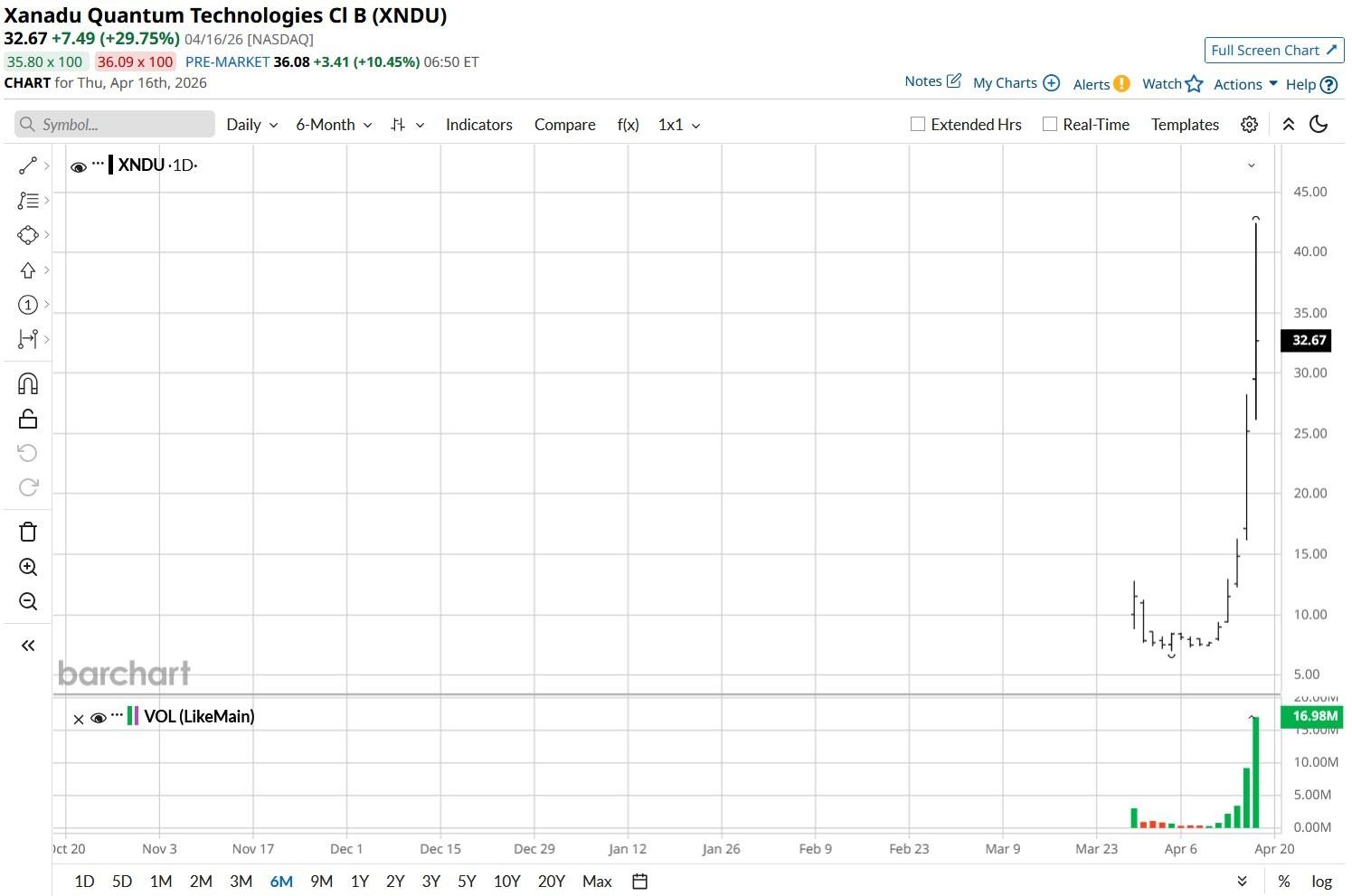Viewport: 1352px width, 896px height.
Task: Open chart Templates
Action: pos(1185,125)
